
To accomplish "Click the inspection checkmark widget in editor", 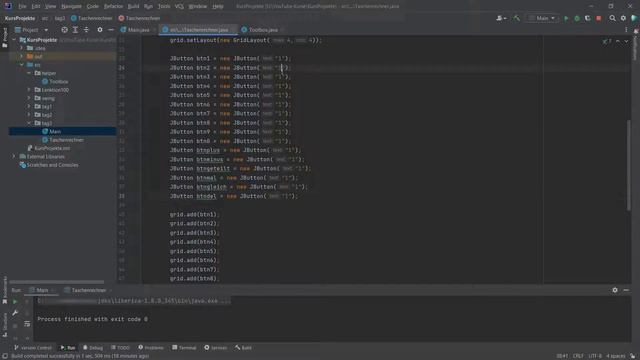I will click(x=607, y=41).
